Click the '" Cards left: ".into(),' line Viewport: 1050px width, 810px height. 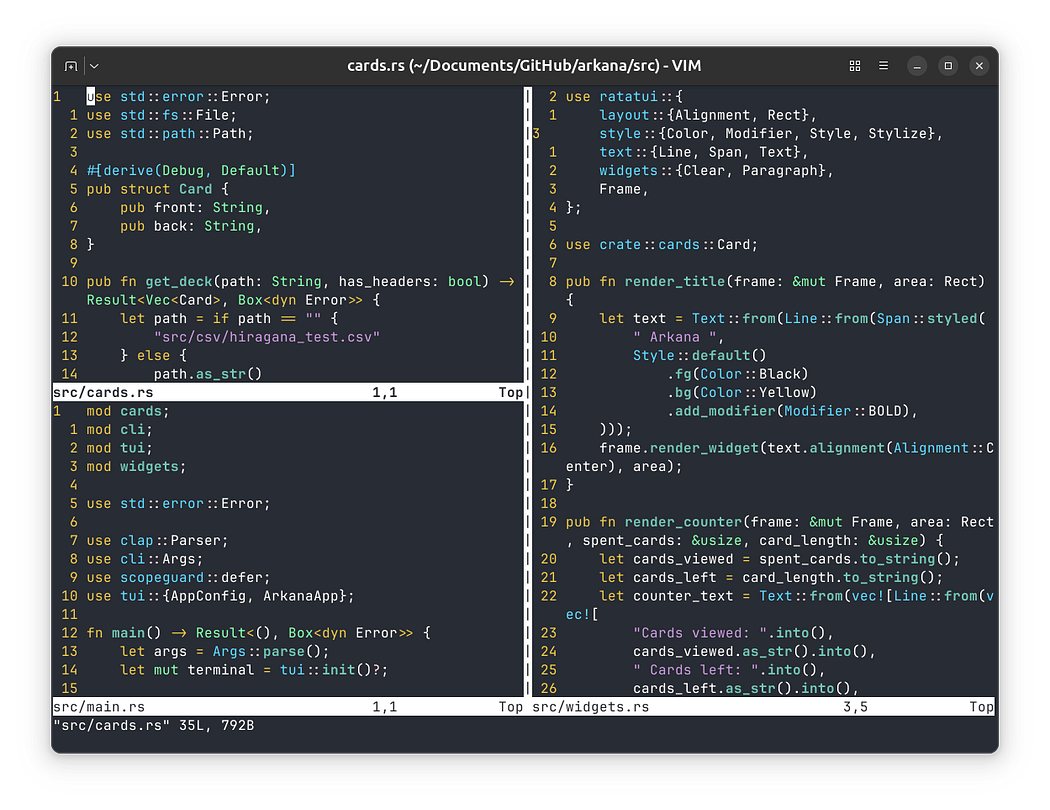729,670
